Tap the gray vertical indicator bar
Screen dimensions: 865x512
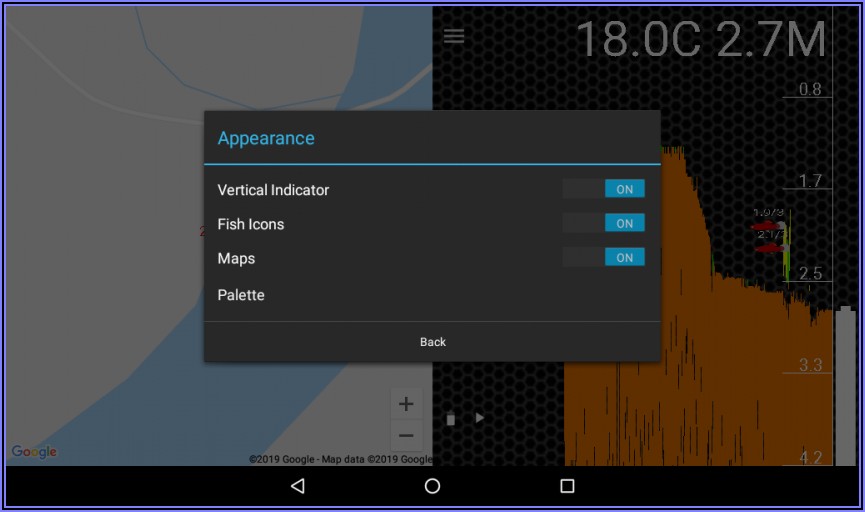point(845,385)
